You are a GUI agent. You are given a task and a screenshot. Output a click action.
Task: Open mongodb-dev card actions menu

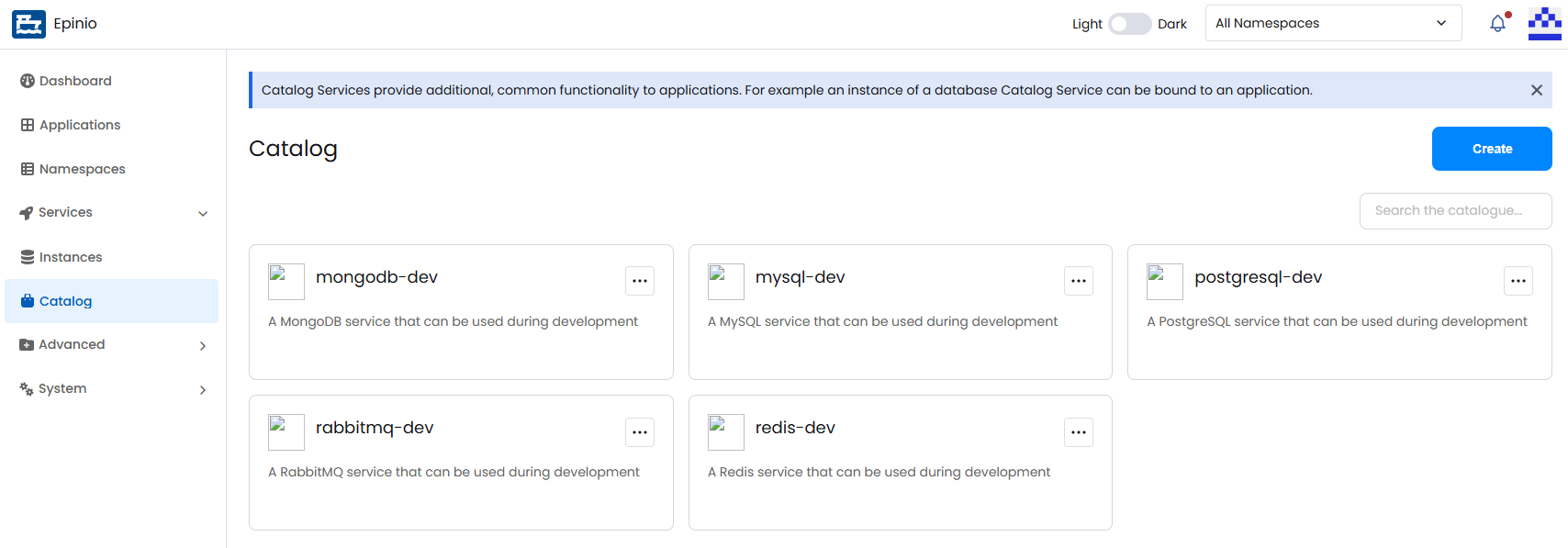tap(640, 281)
